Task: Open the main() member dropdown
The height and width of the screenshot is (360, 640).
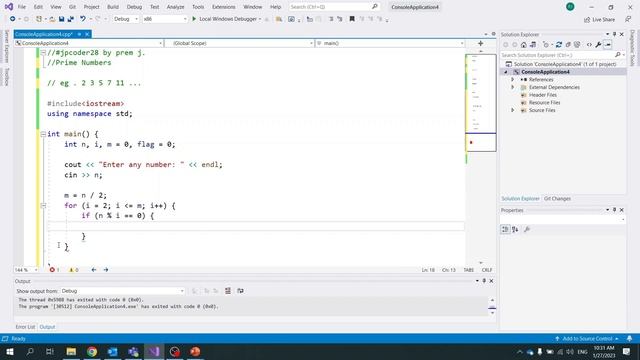Action: tap(390, 43)
